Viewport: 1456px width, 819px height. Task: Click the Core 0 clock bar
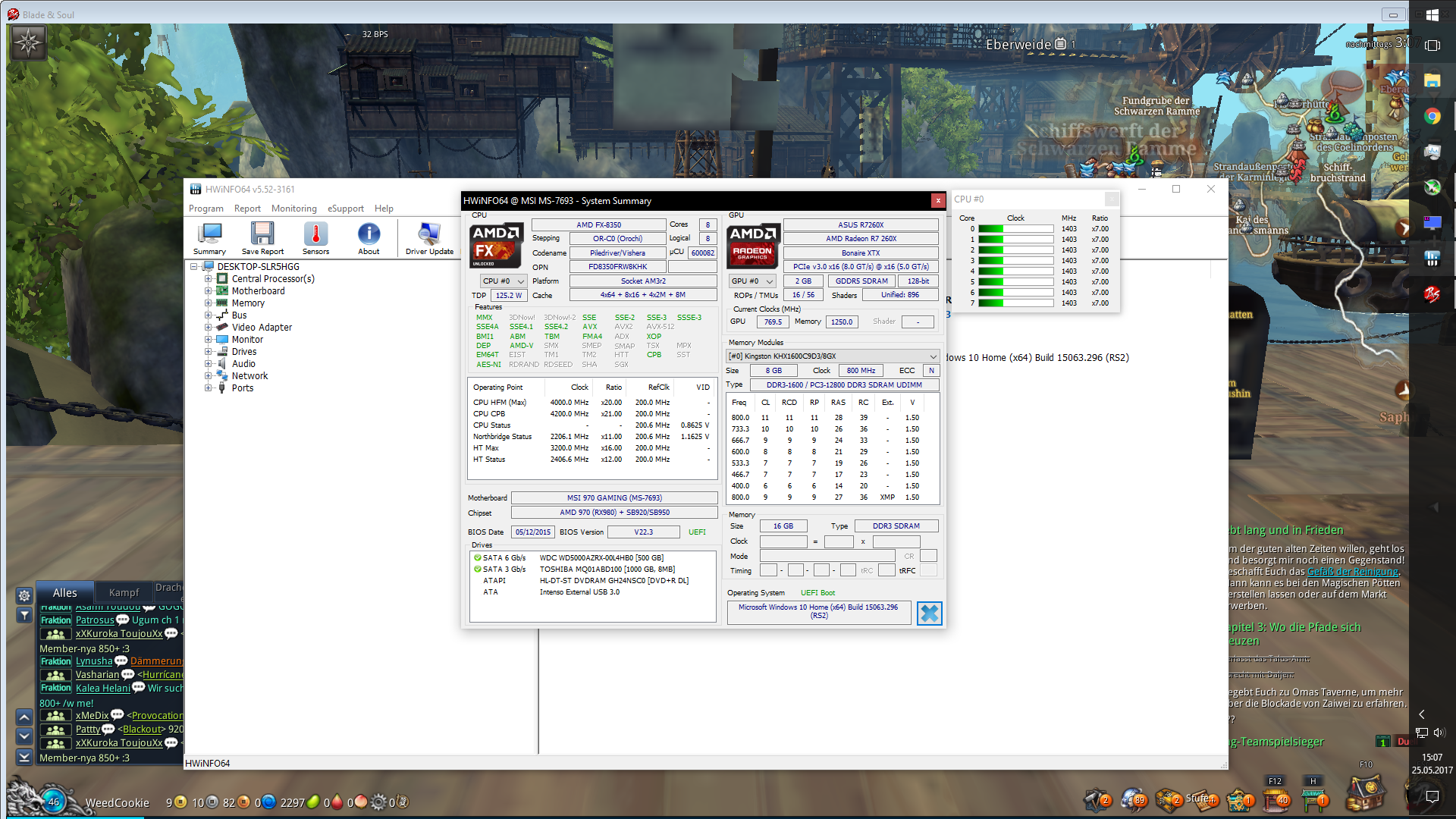1015,229
